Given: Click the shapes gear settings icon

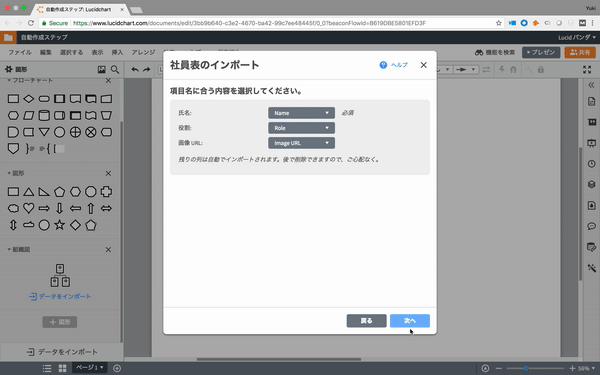Looking at the screenshot, I should (x=8, y=69).
